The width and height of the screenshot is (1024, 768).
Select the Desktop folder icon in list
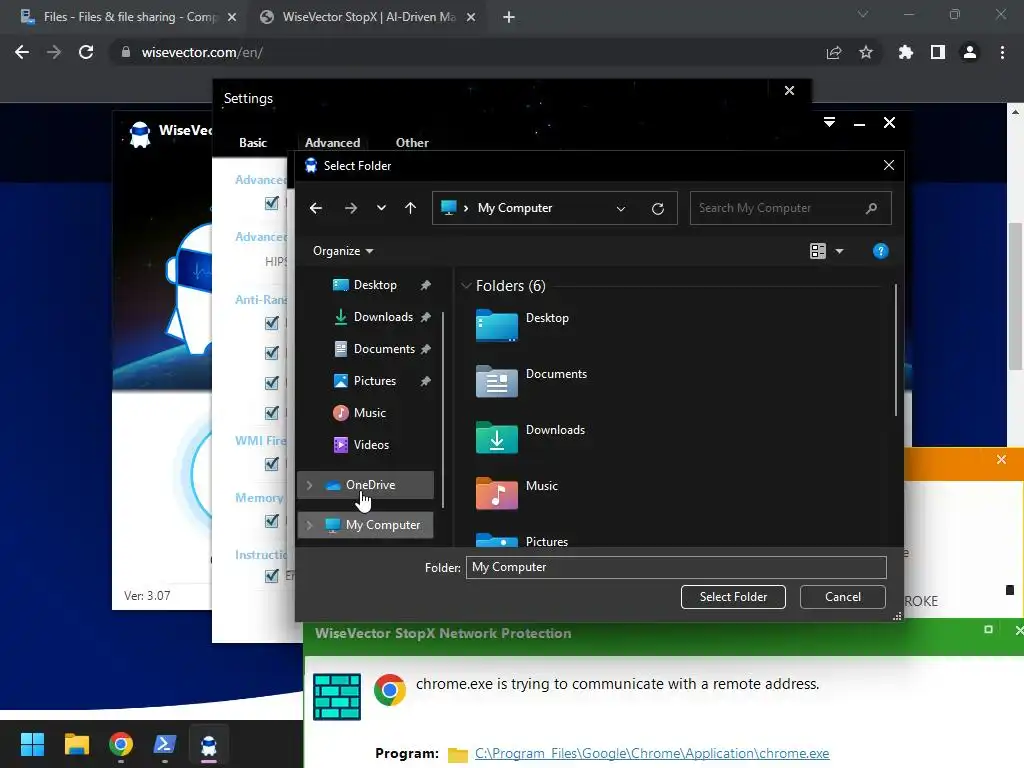pyautogui.click(x=497, y=325)
